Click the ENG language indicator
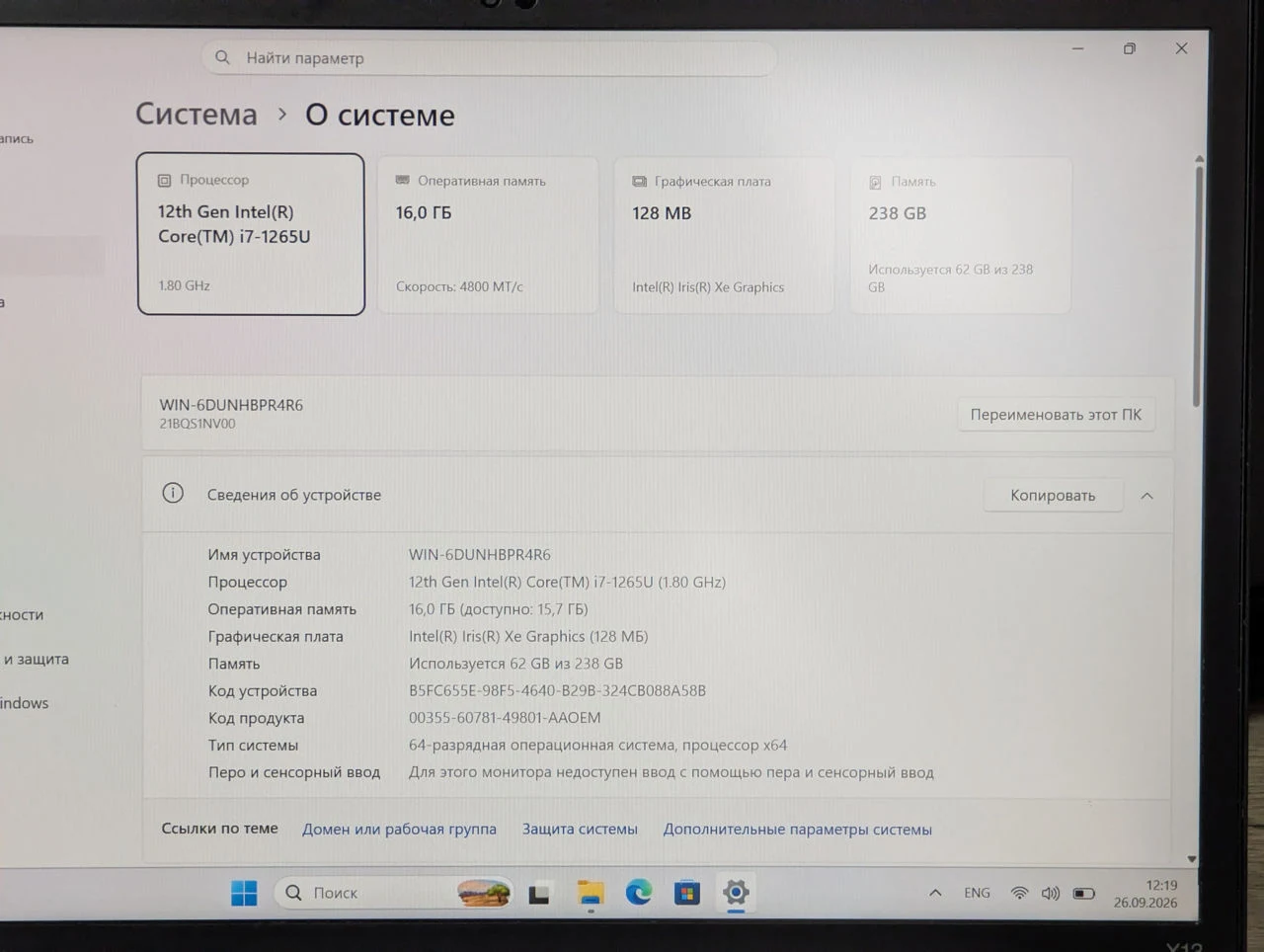The image size is (1264, 952). point(977,893)
